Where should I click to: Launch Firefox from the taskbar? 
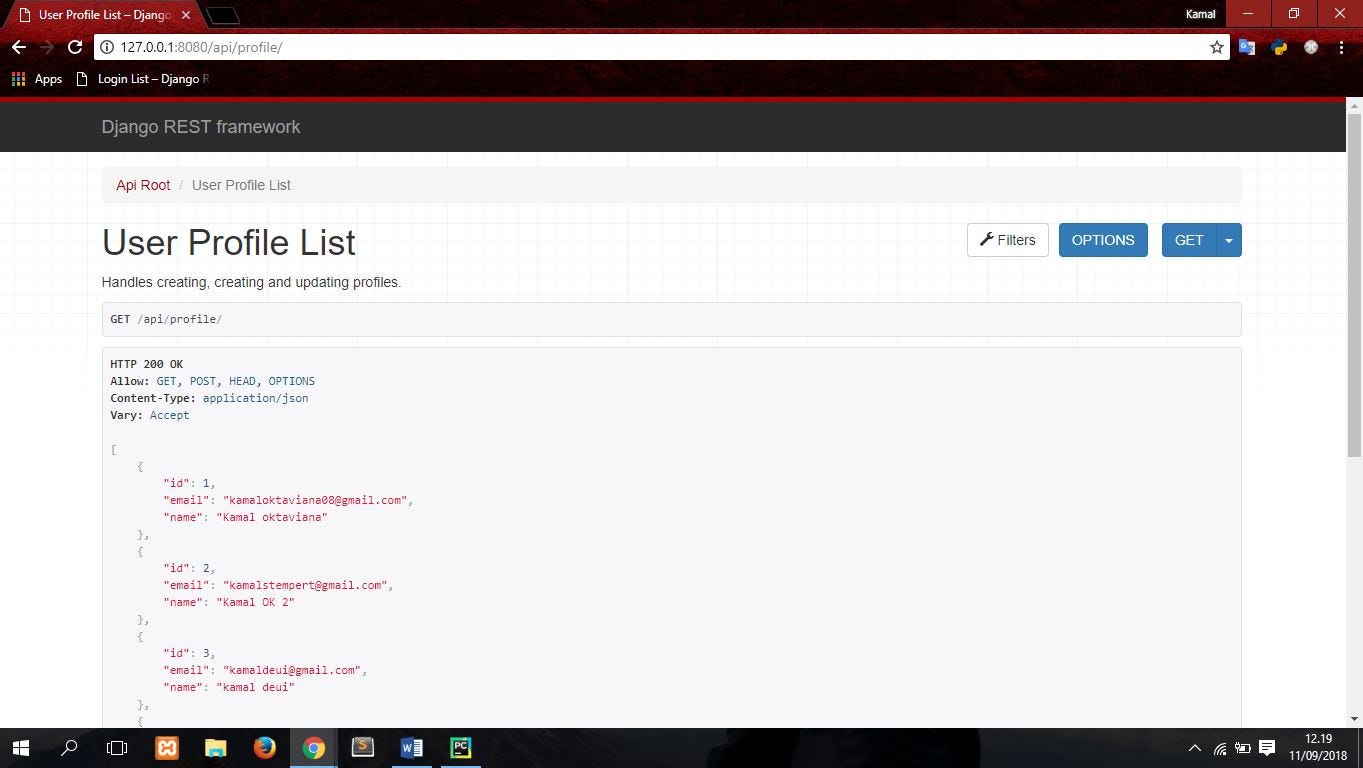pos(265,748)
